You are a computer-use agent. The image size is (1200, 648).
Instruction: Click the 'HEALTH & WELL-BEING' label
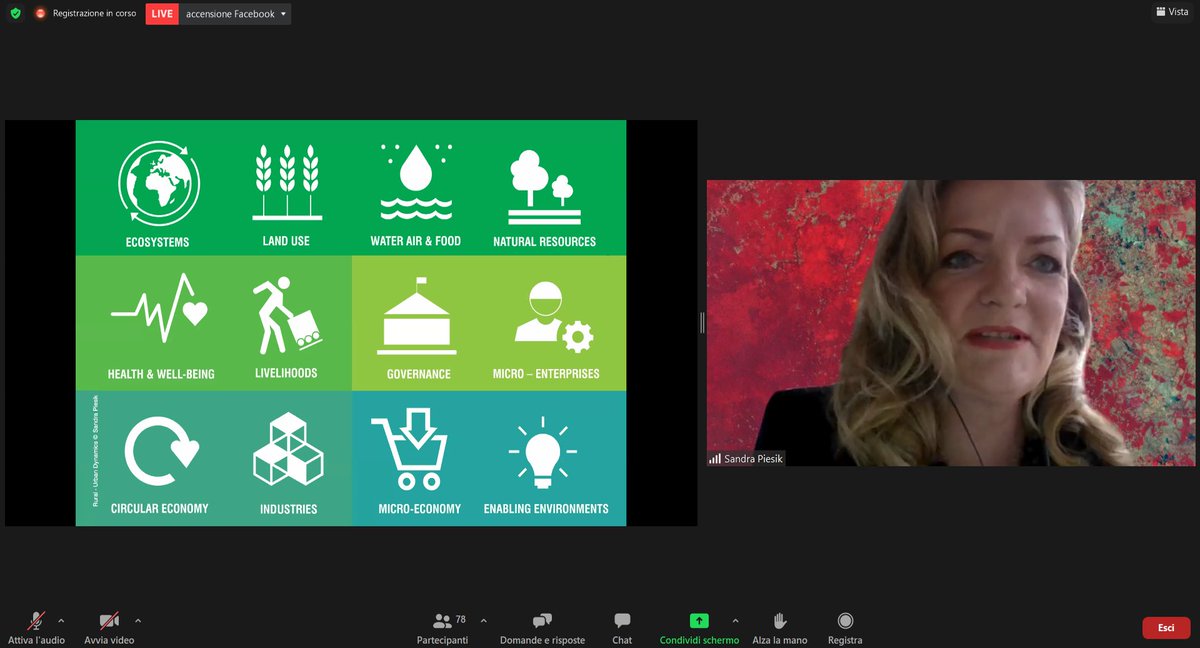[x=161, y=374]
